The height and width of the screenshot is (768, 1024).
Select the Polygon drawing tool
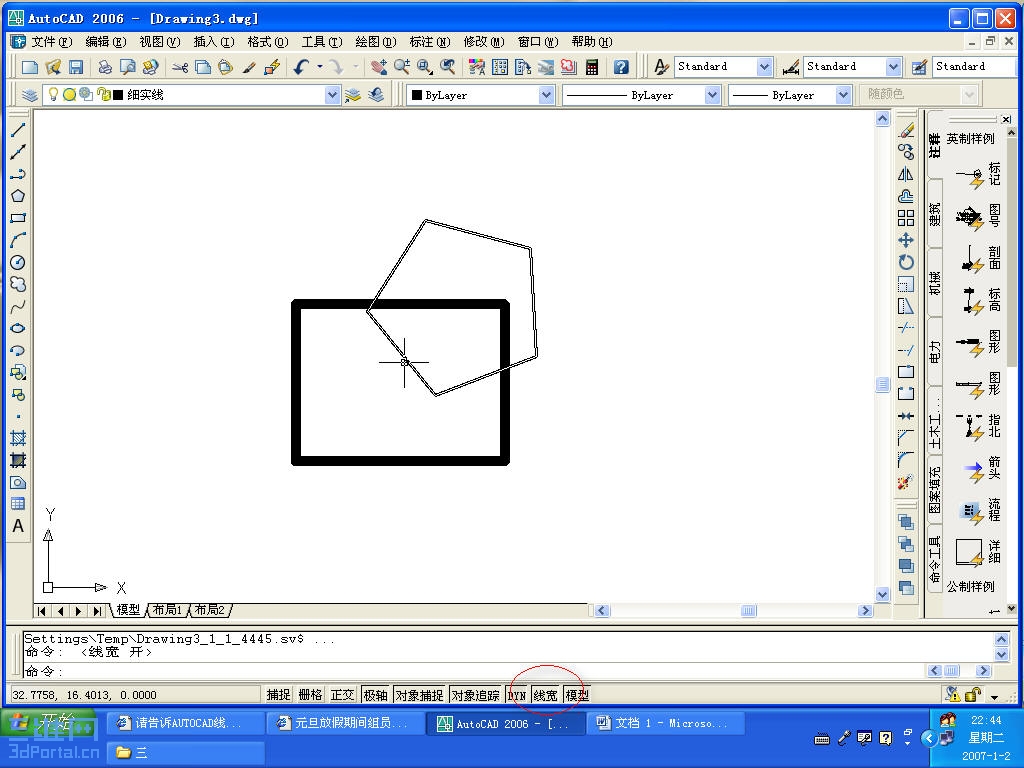tap(18, 196)
